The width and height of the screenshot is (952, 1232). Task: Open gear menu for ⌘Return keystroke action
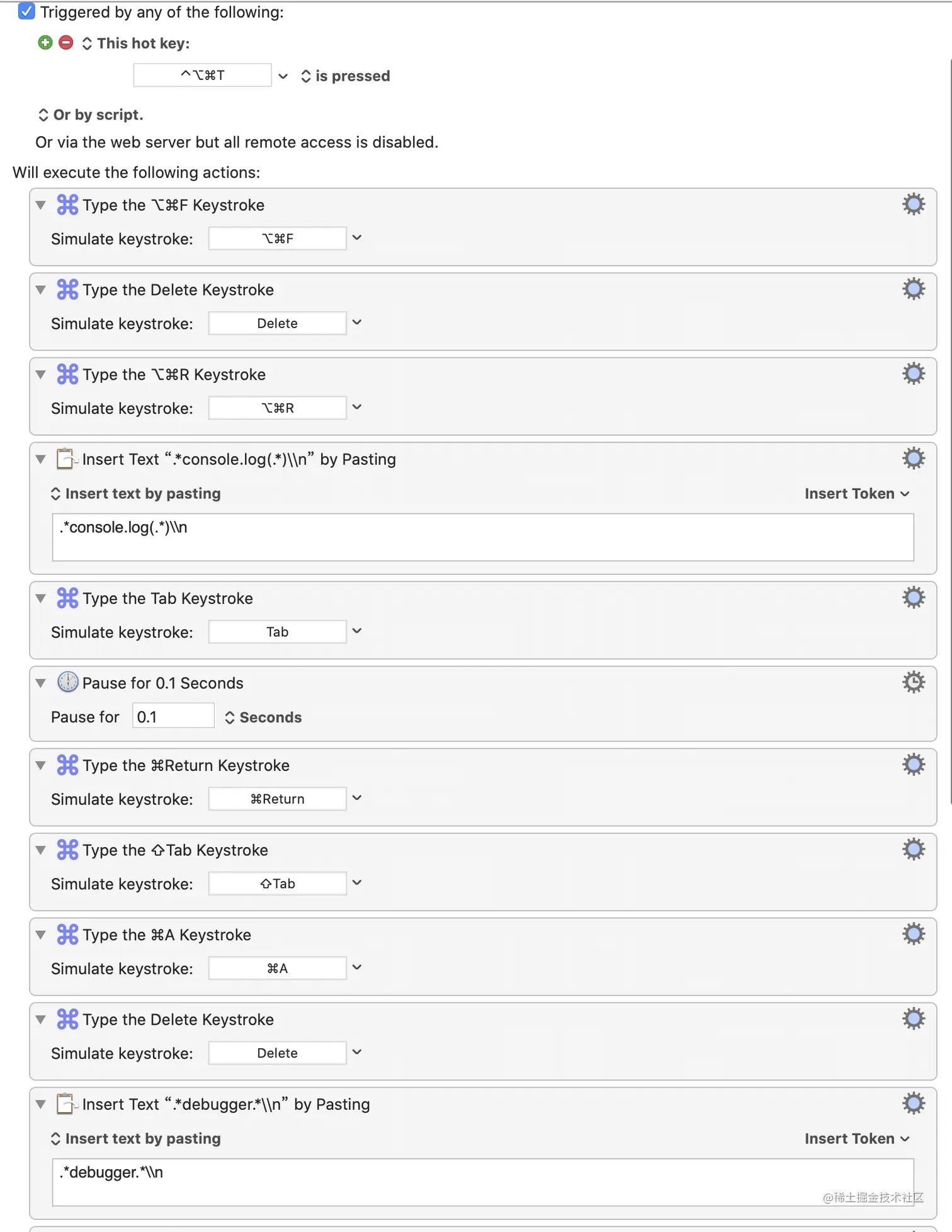coord(914,765)
